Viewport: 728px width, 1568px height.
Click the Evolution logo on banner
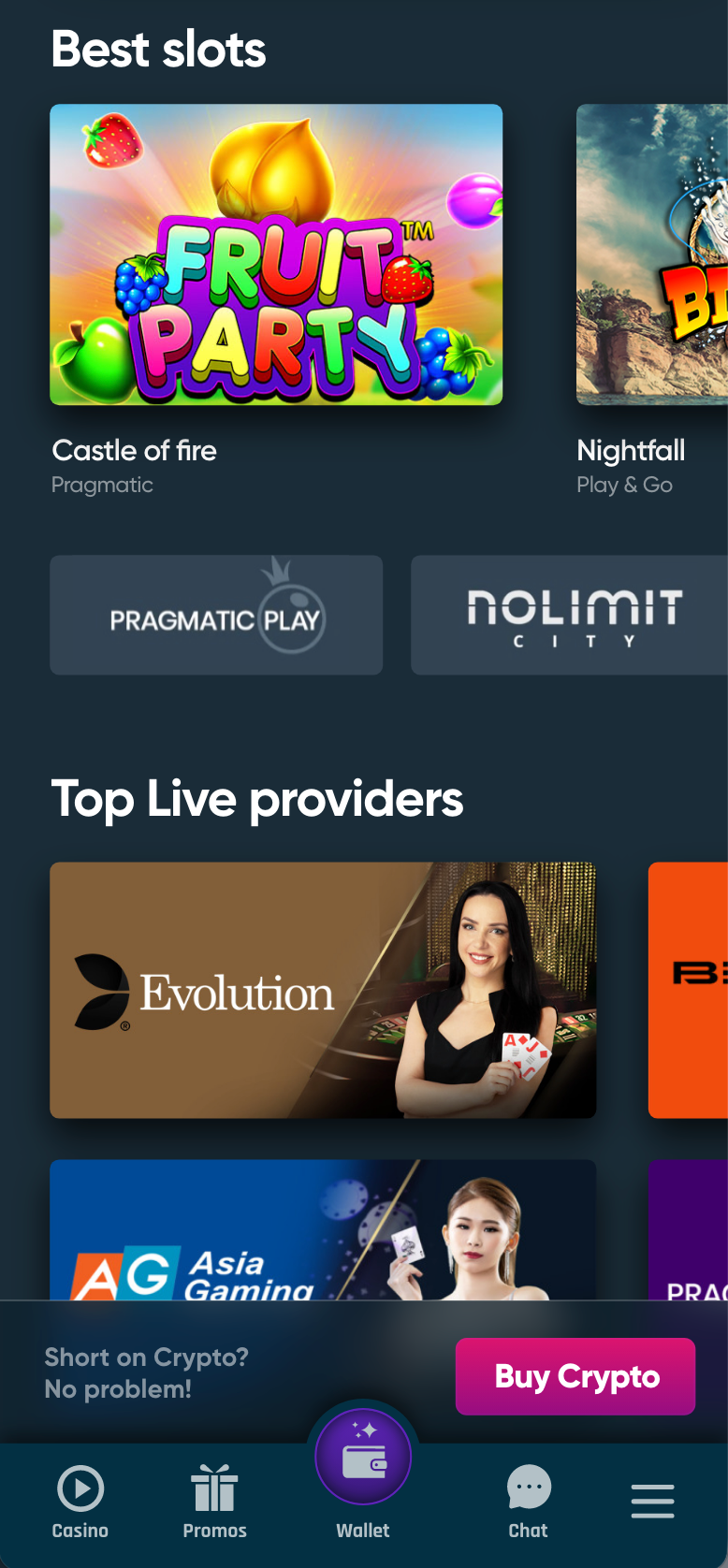point(204,993)
